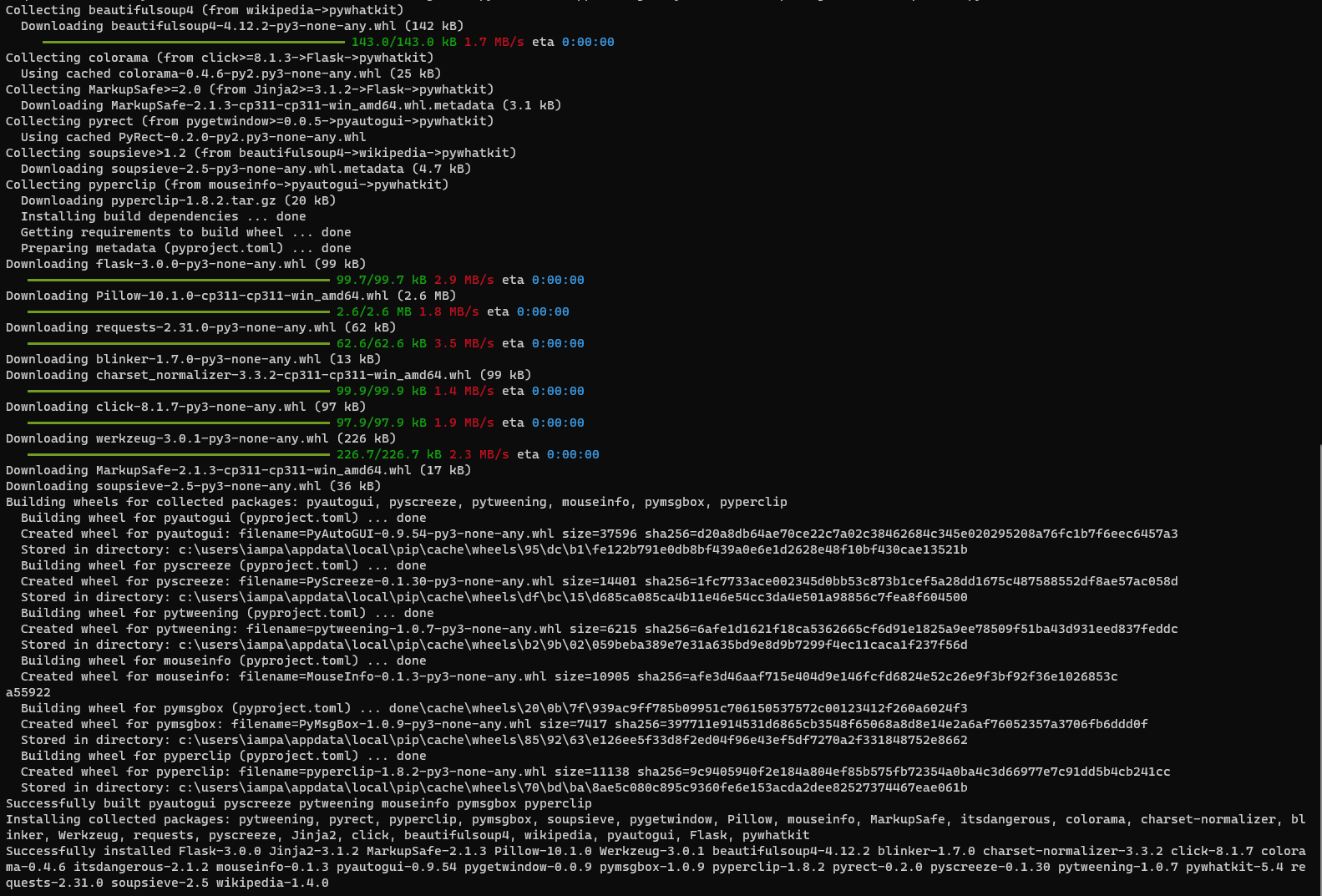The image size is (1322, 896).
Task: Click the line starting "Collecting colorama"
Action: point(220,58)
